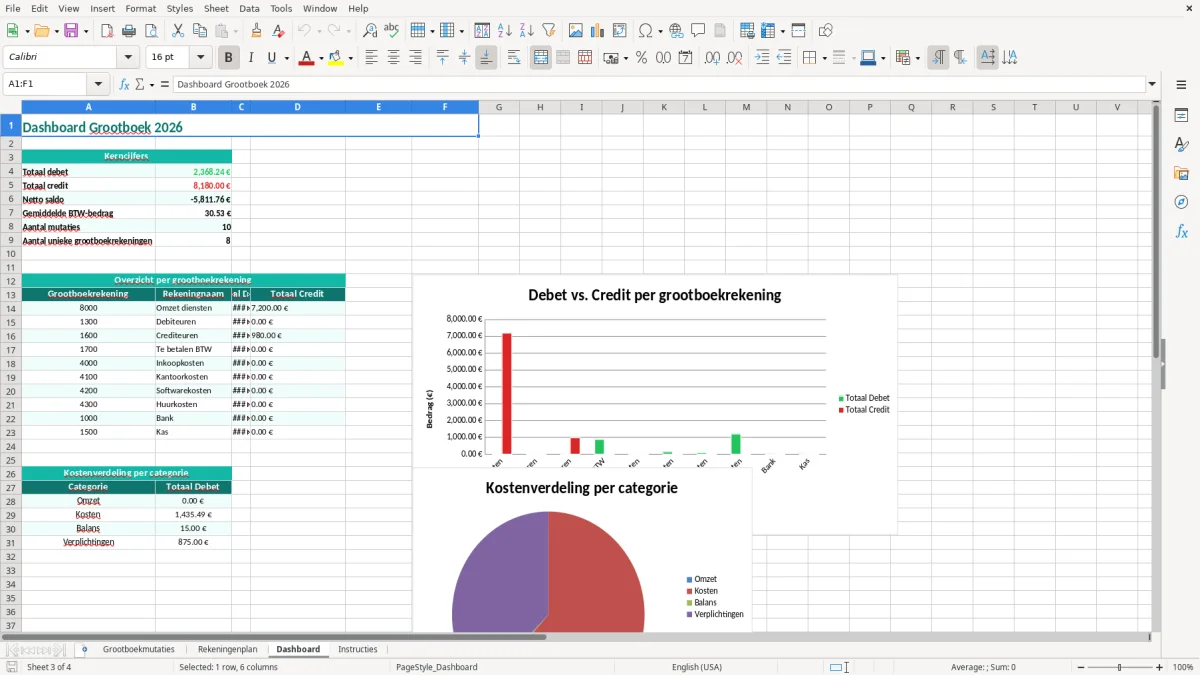Set left-to-right text direction
This screenshot has width=1200, height=675.
[x=938, y=58]
